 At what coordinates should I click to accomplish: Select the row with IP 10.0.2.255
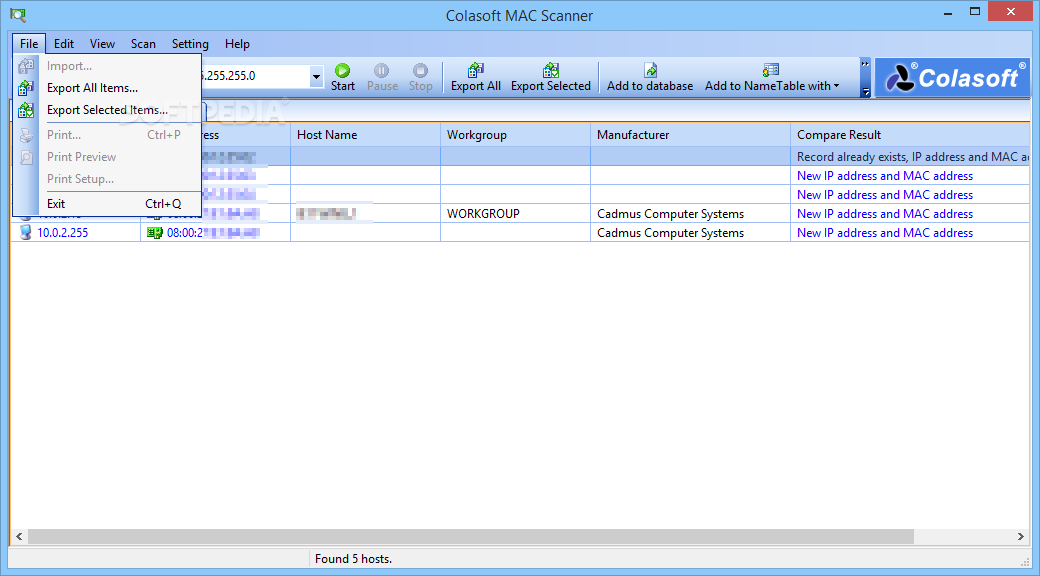tap(520, 233)
